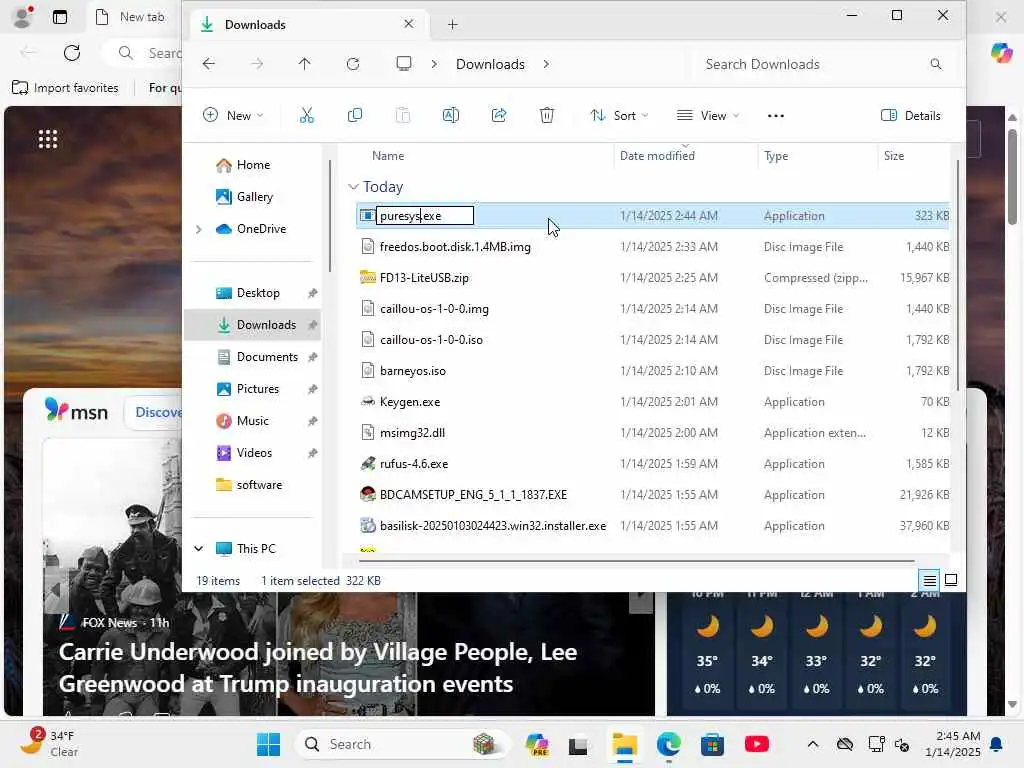Open the Windows Start button
This screenshot has width=1024, height=768.
[268, 744]
